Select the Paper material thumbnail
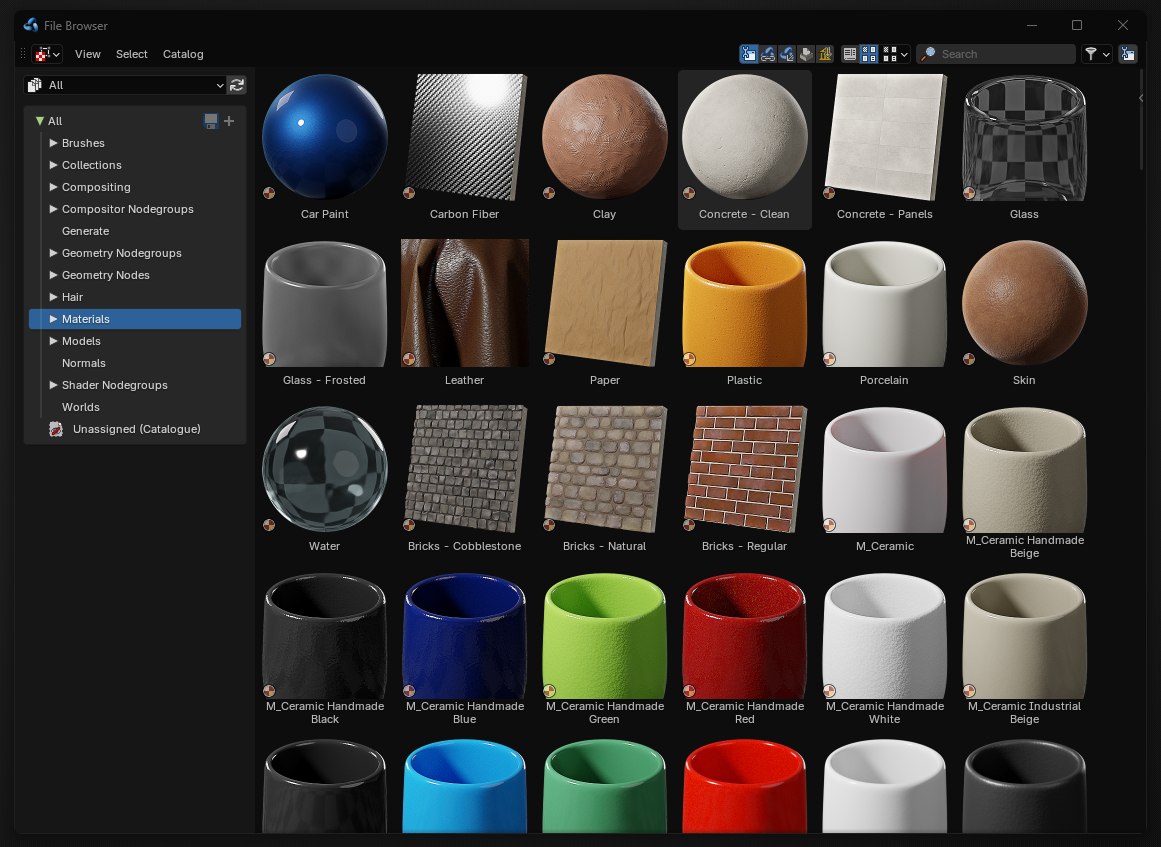The width and height of the screenshot is (1161, 847). pyautogui.click(x=604, y=303)
